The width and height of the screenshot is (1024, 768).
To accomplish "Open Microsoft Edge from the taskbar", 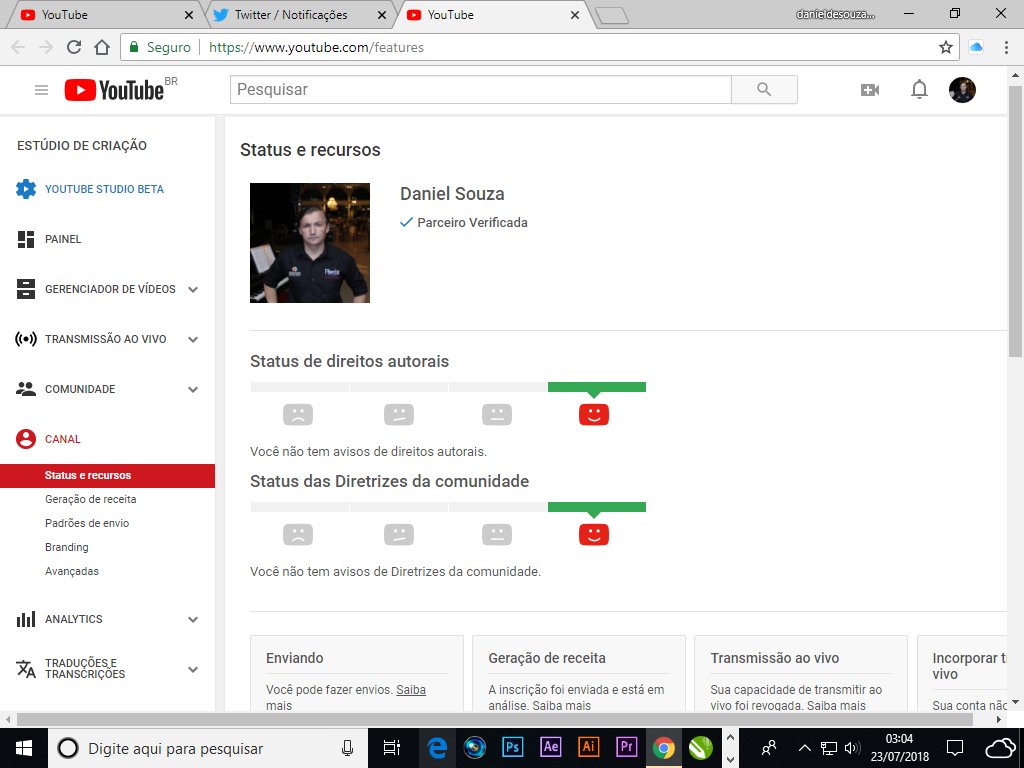I will coord(437,748).
